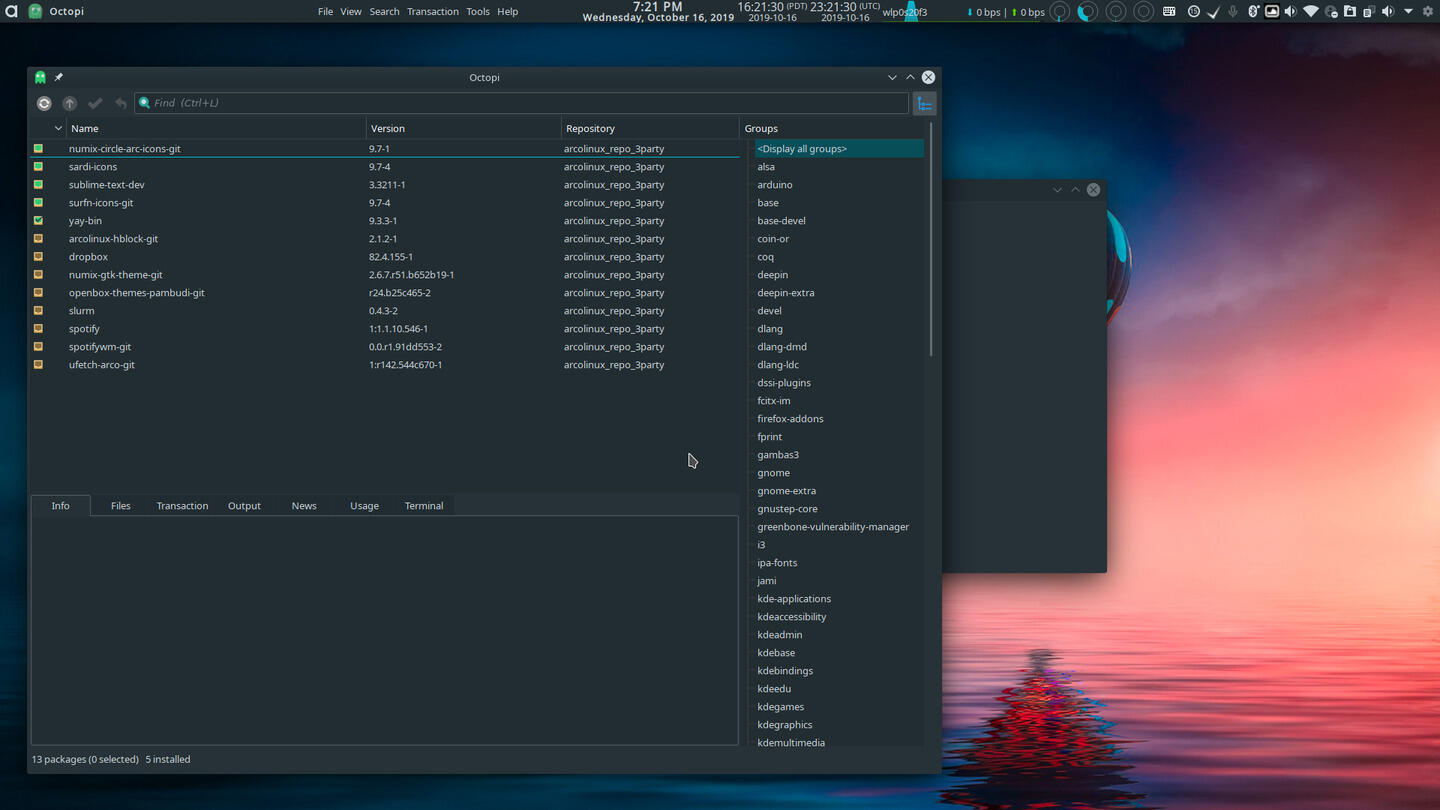Select the Info tab
This screenshot has height=810, width=1440.
tap(61, 506)
